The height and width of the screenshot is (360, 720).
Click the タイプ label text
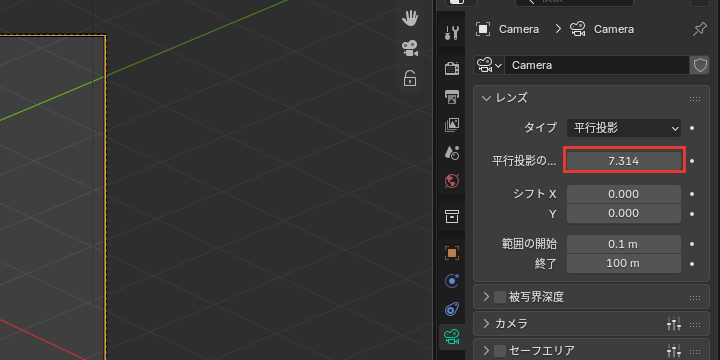[540, 128]
